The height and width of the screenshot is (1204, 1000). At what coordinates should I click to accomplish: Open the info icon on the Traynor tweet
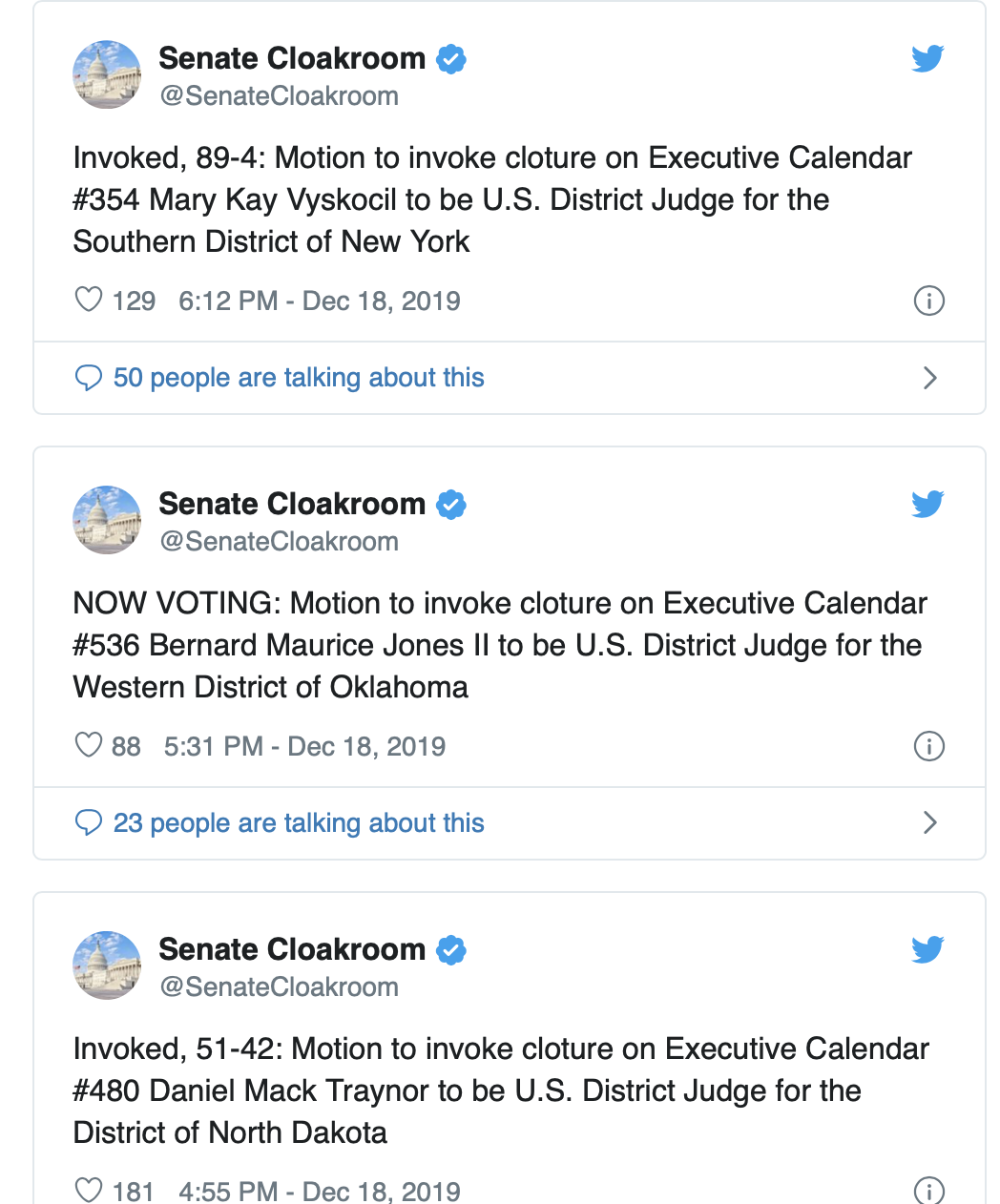(929, 1191)
